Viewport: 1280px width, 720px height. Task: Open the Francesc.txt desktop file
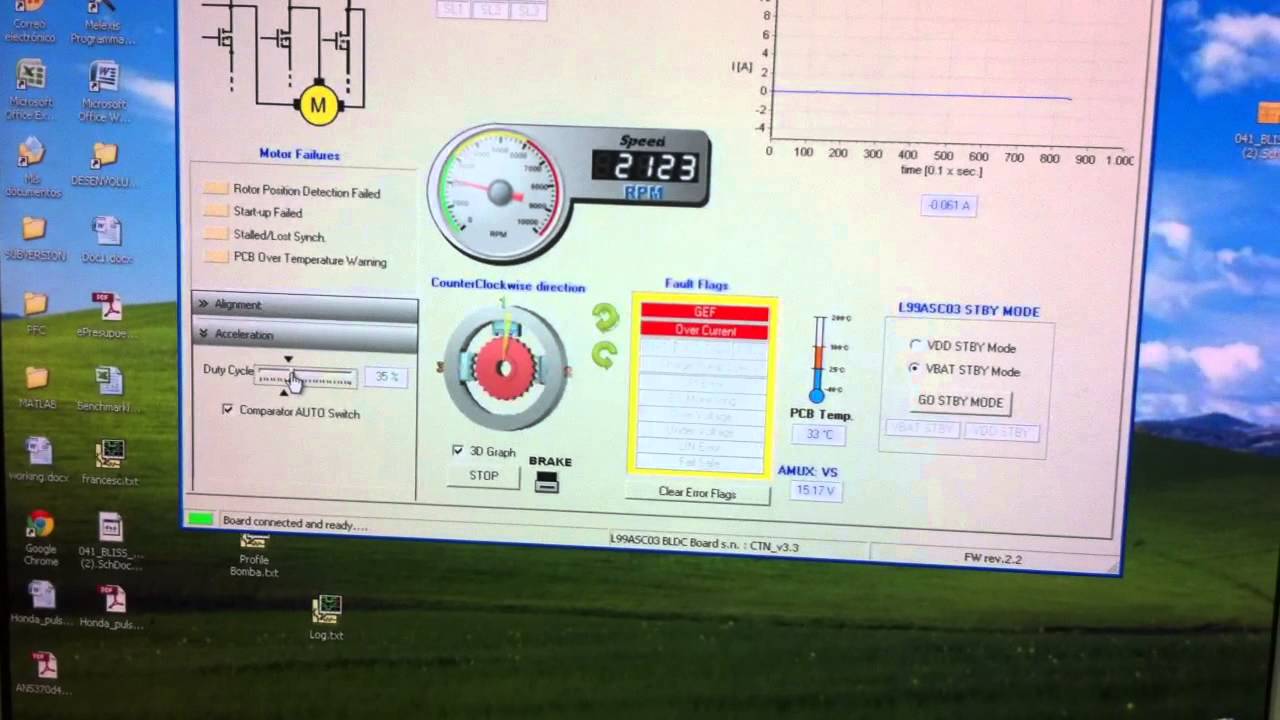coord(109,463)
